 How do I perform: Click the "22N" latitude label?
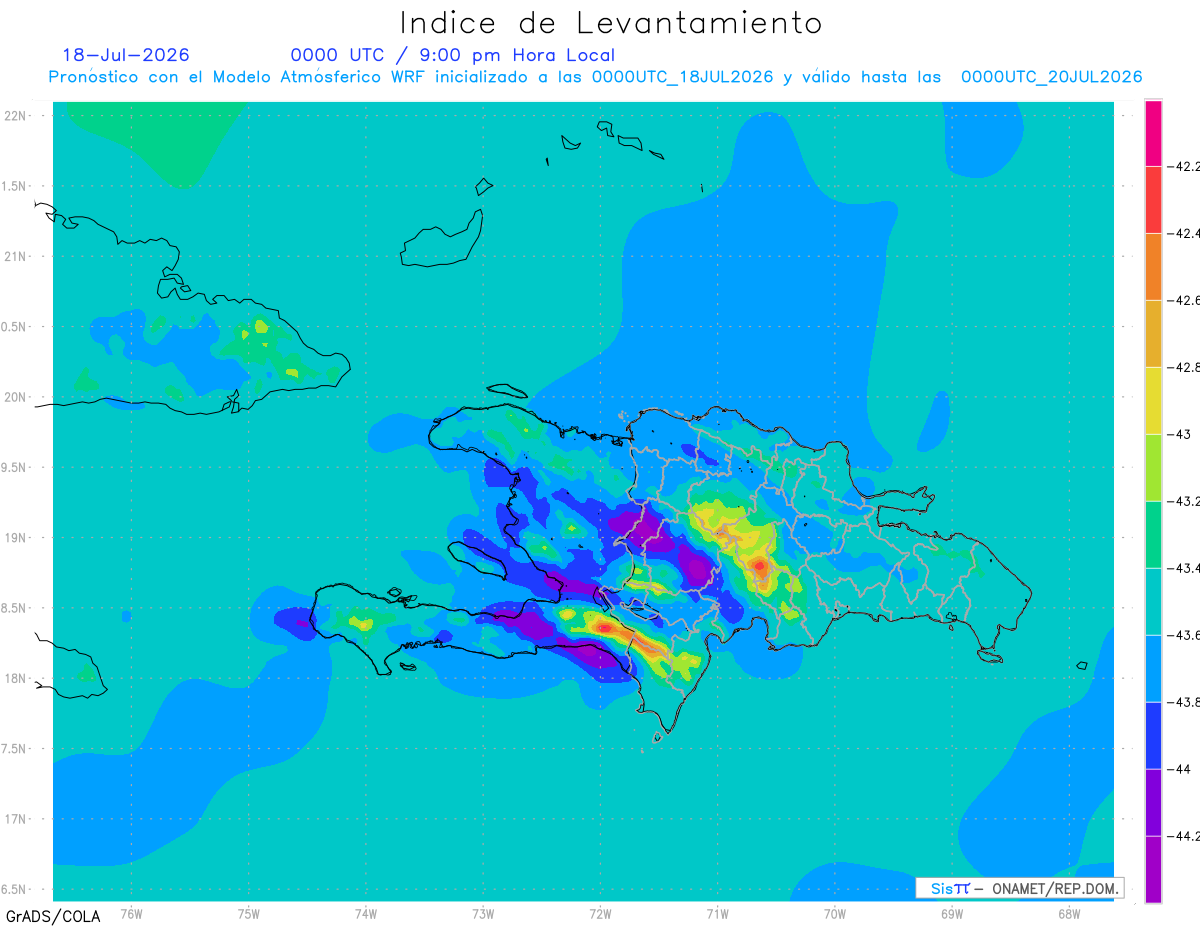[x=16, y=116]
